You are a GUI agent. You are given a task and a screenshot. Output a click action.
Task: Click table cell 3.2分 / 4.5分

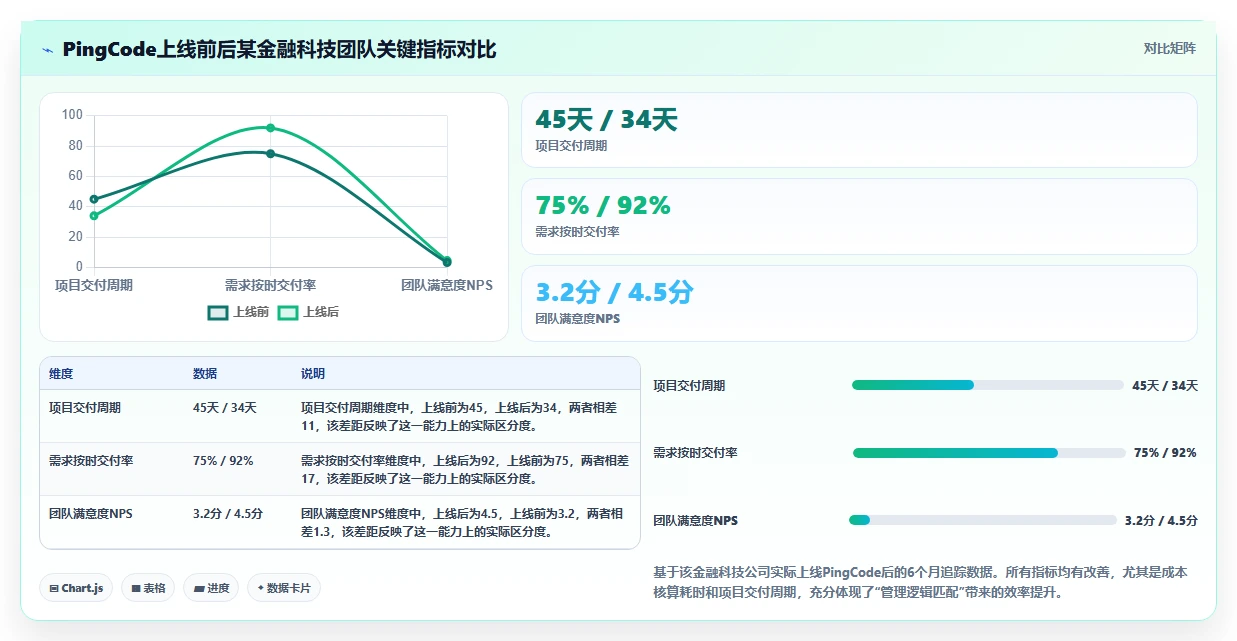[x=228, y=514]
